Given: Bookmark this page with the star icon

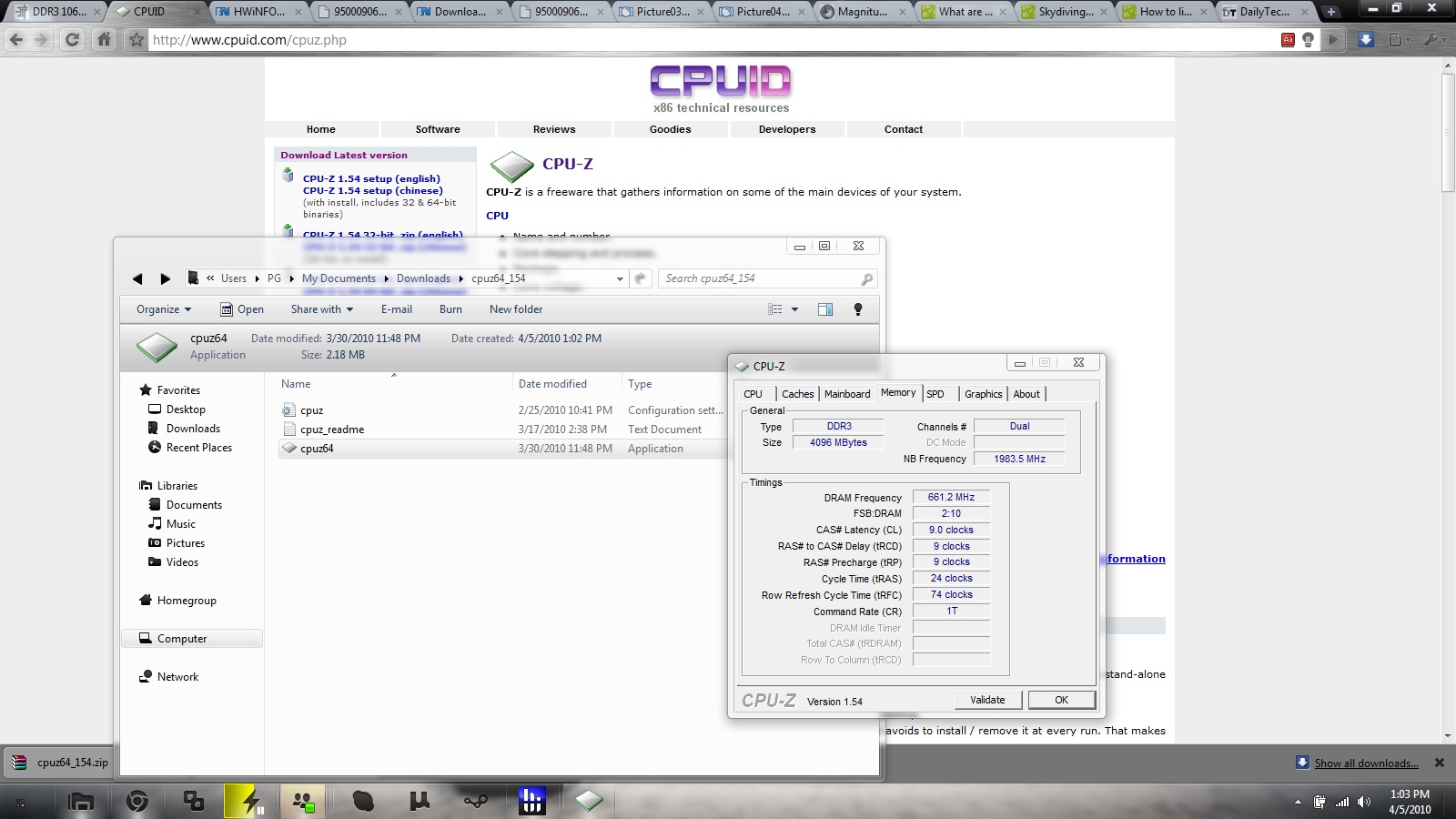Looking at the screenshot, I should tap(136, 40).
